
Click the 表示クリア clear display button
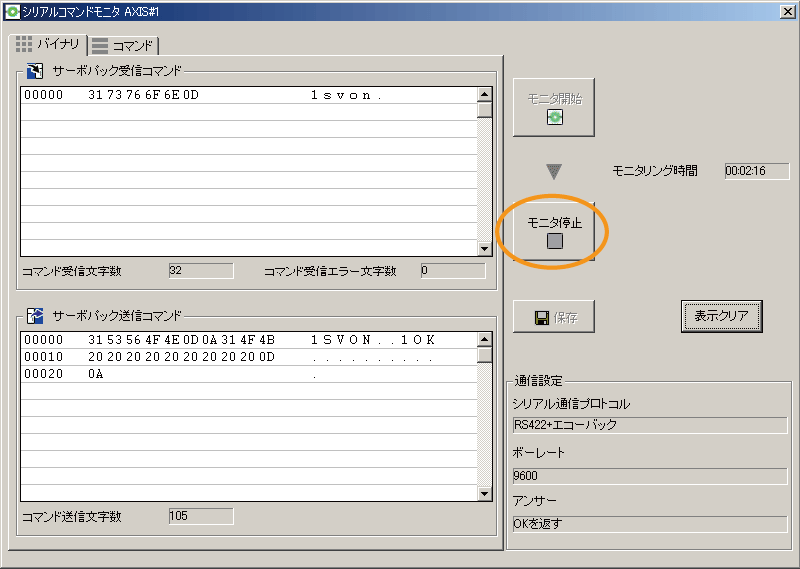(x=721, y=316)
